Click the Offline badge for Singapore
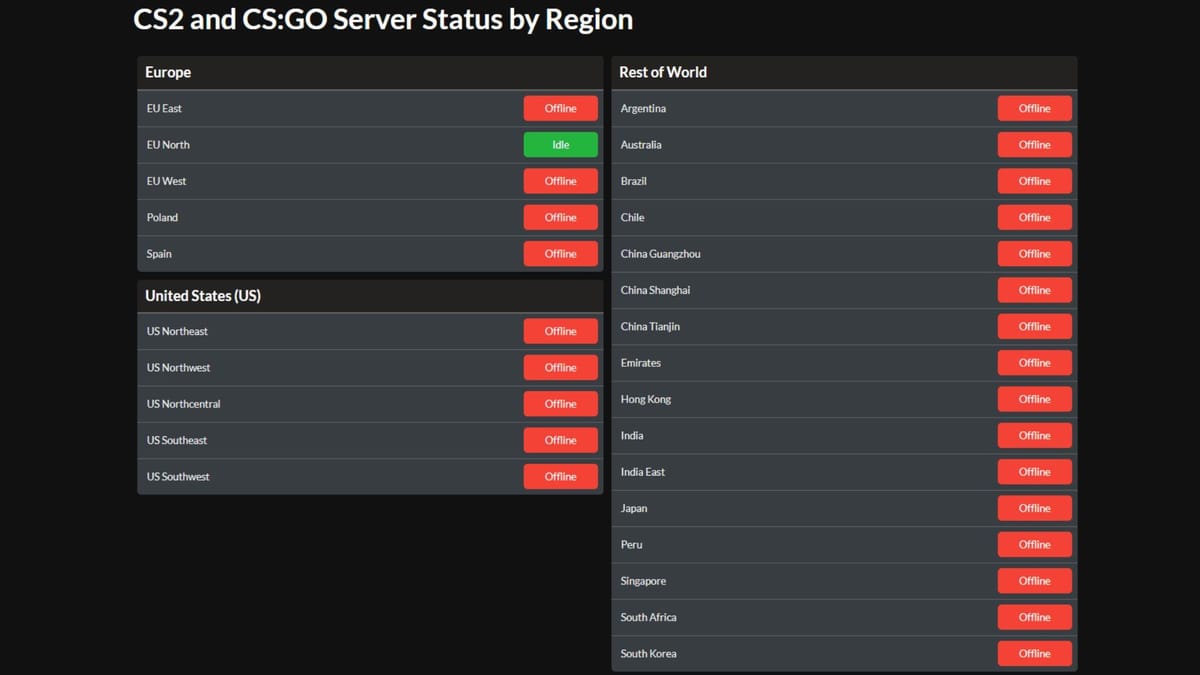 (x=1035, y=581)
